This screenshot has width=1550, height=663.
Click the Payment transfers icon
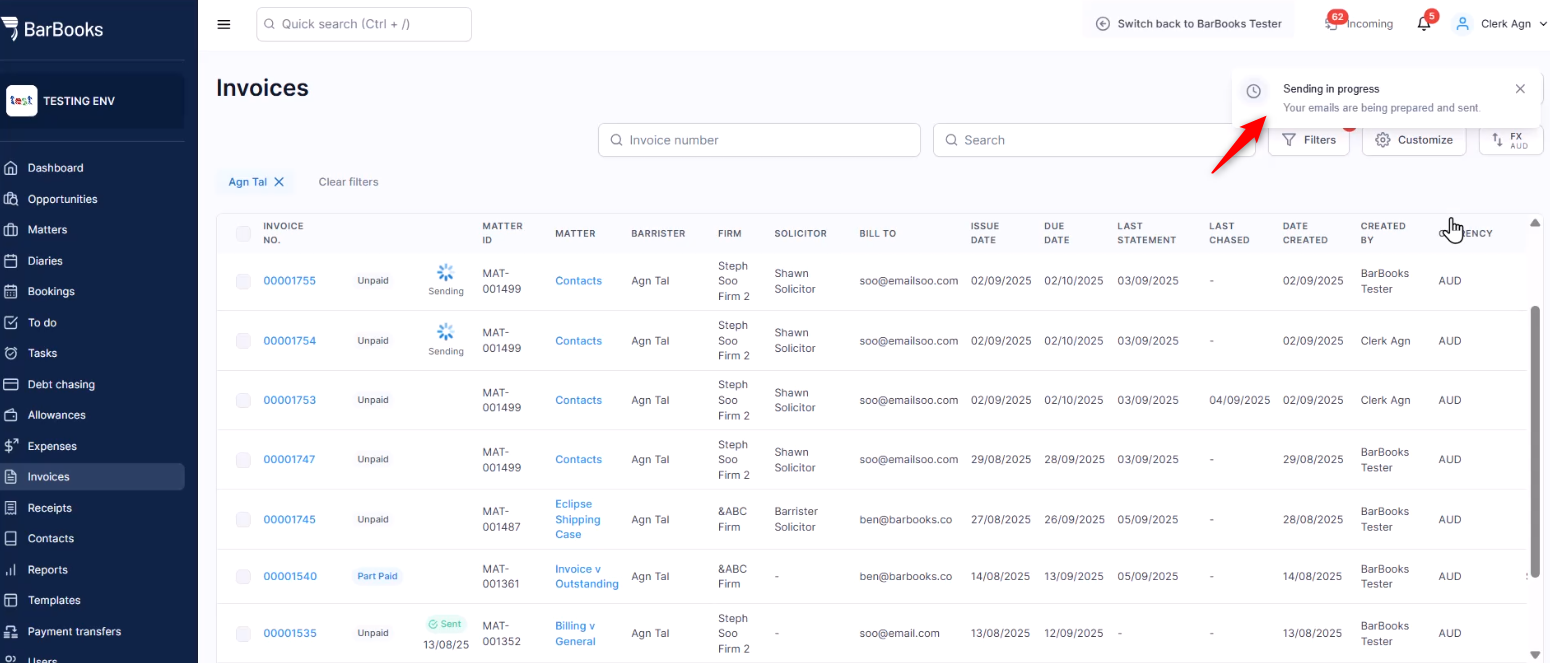click(11, 632)
